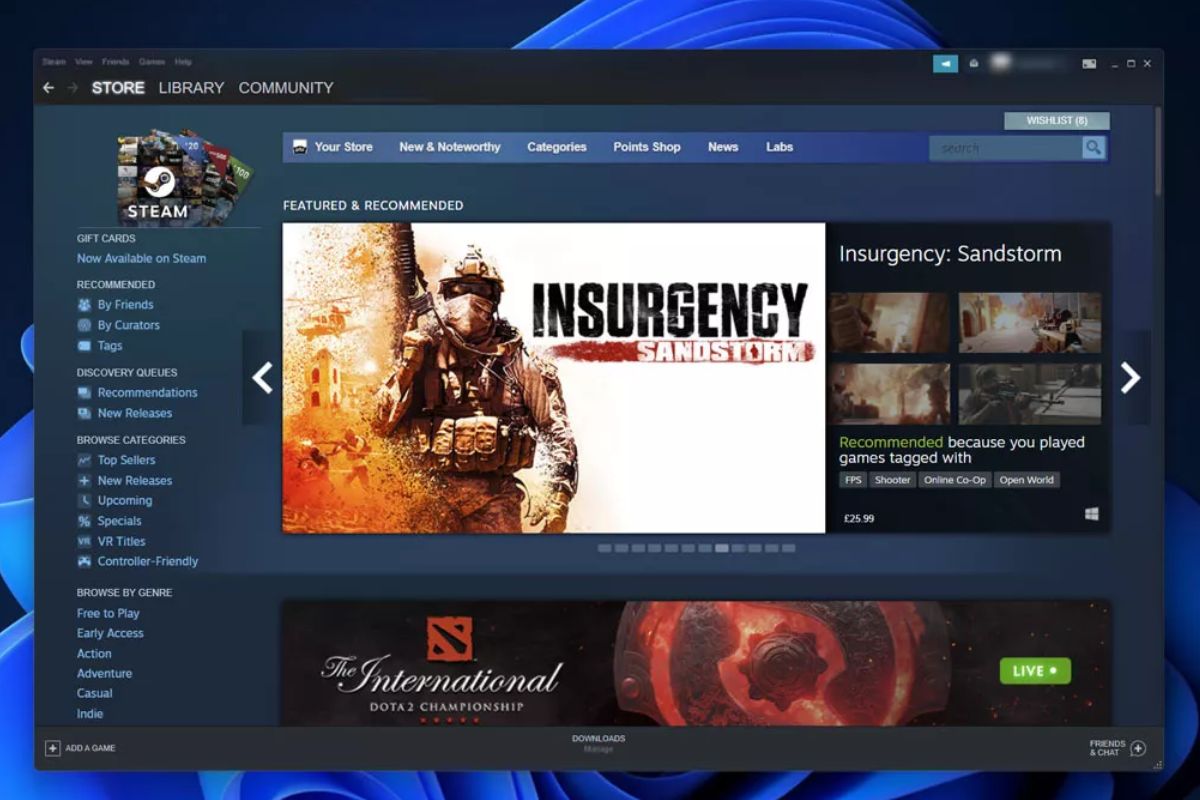Click the Insurgency: Sandstorm title text
This screenshot has width=1200, height=800.
click(x=950, y=254)
